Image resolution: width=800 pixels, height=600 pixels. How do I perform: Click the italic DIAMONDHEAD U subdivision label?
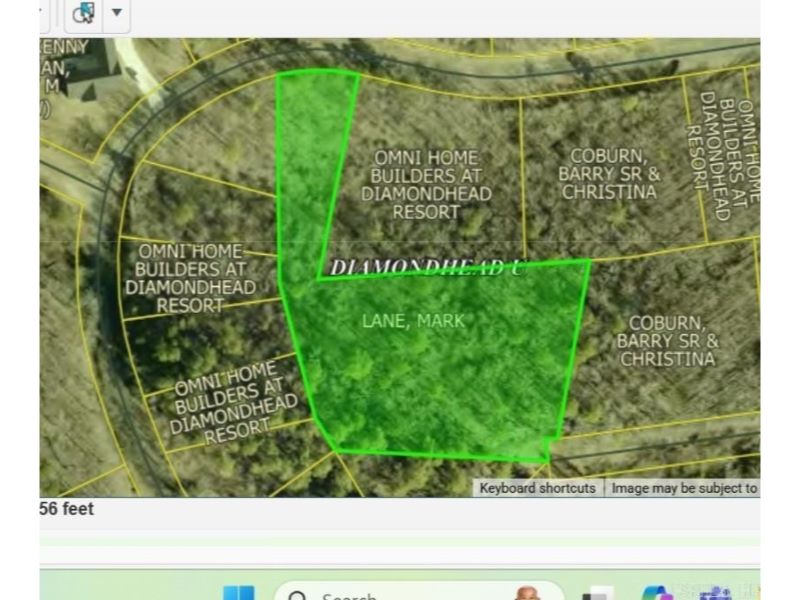pos(425,267)
